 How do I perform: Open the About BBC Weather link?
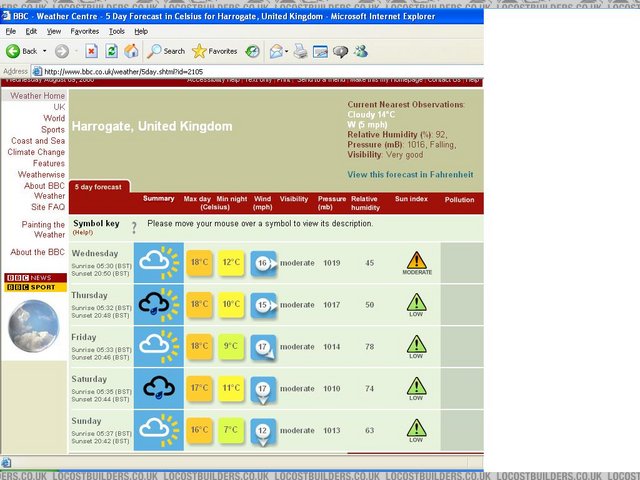[44, 191]
